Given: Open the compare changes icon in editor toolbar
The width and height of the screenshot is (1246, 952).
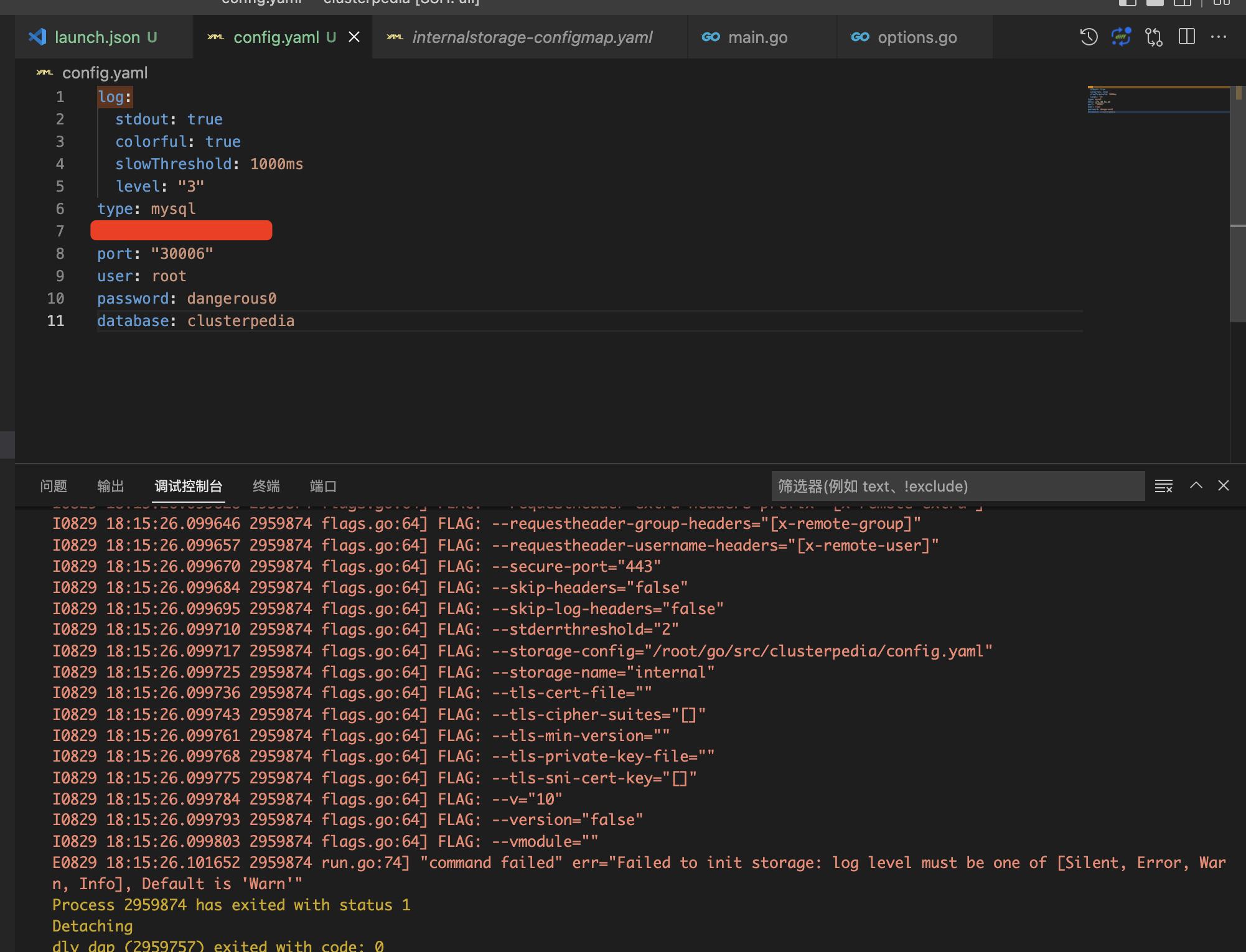Looking at the screenshot, I should 1153,37.
